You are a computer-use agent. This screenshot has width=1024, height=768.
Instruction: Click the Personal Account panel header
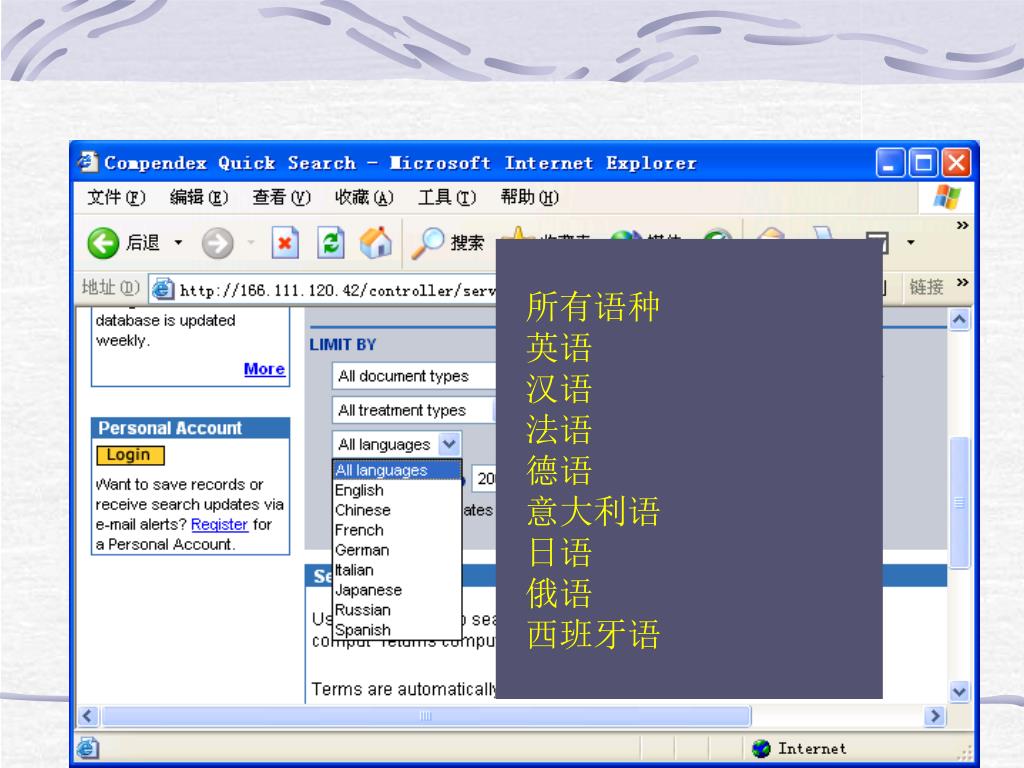click(191, 428)
